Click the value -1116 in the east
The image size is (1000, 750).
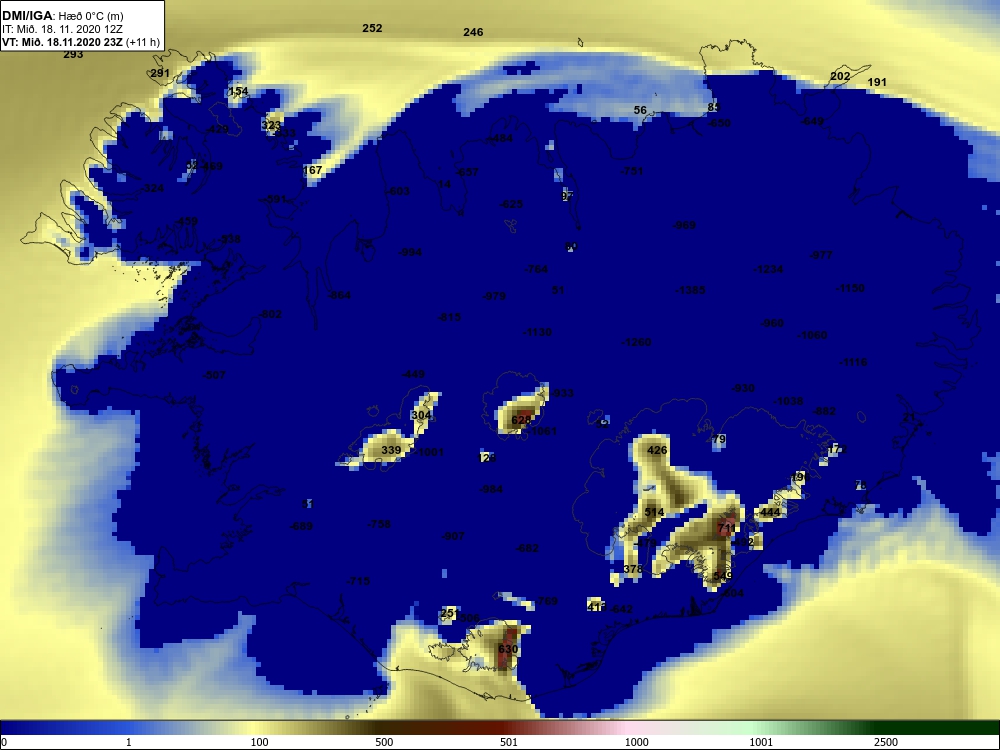pos(853,362)
